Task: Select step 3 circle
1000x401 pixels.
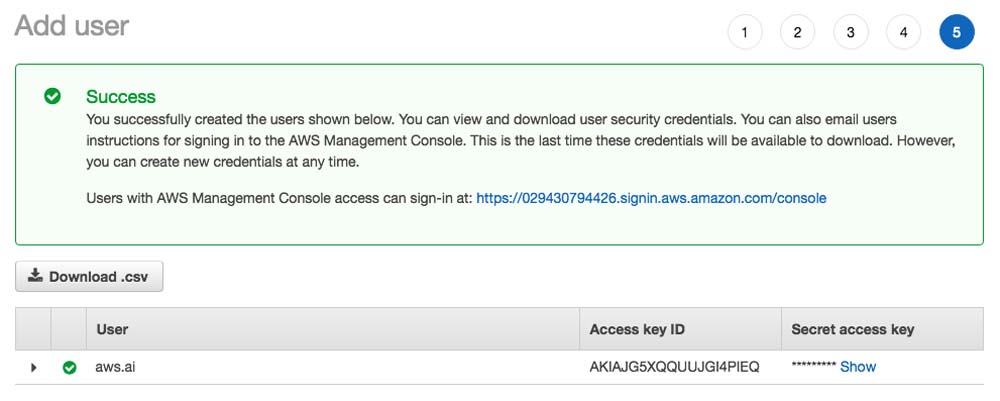Action: coord(850,32)
